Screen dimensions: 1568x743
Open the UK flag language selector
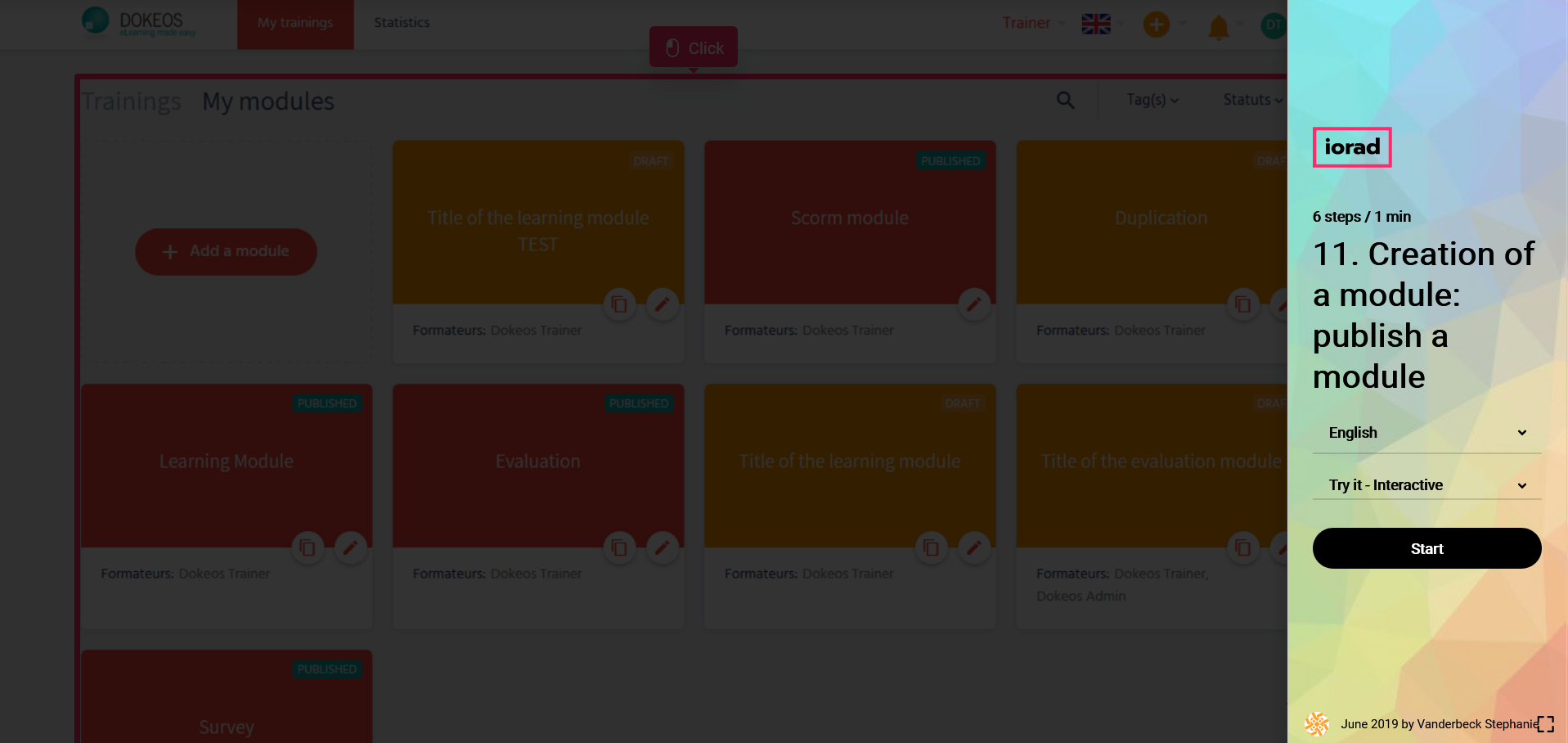coord(1096,24)
